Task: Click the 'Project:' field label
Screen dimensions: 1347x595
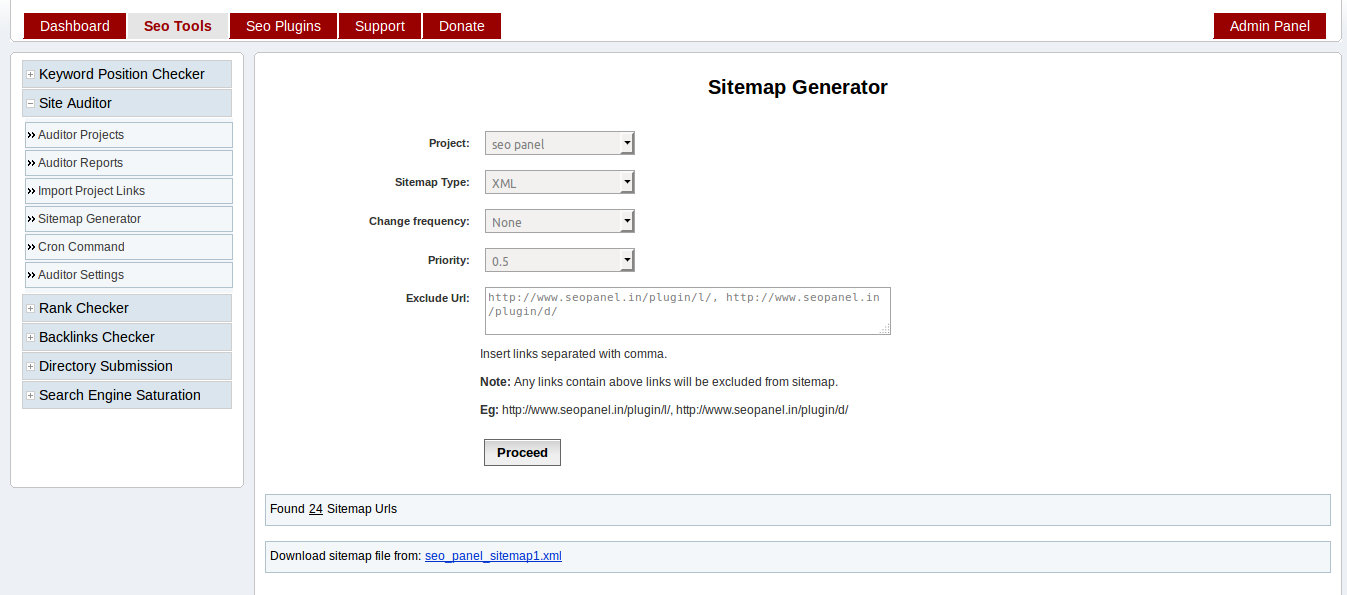Action: pyautogui.click(x=449, y=143)
